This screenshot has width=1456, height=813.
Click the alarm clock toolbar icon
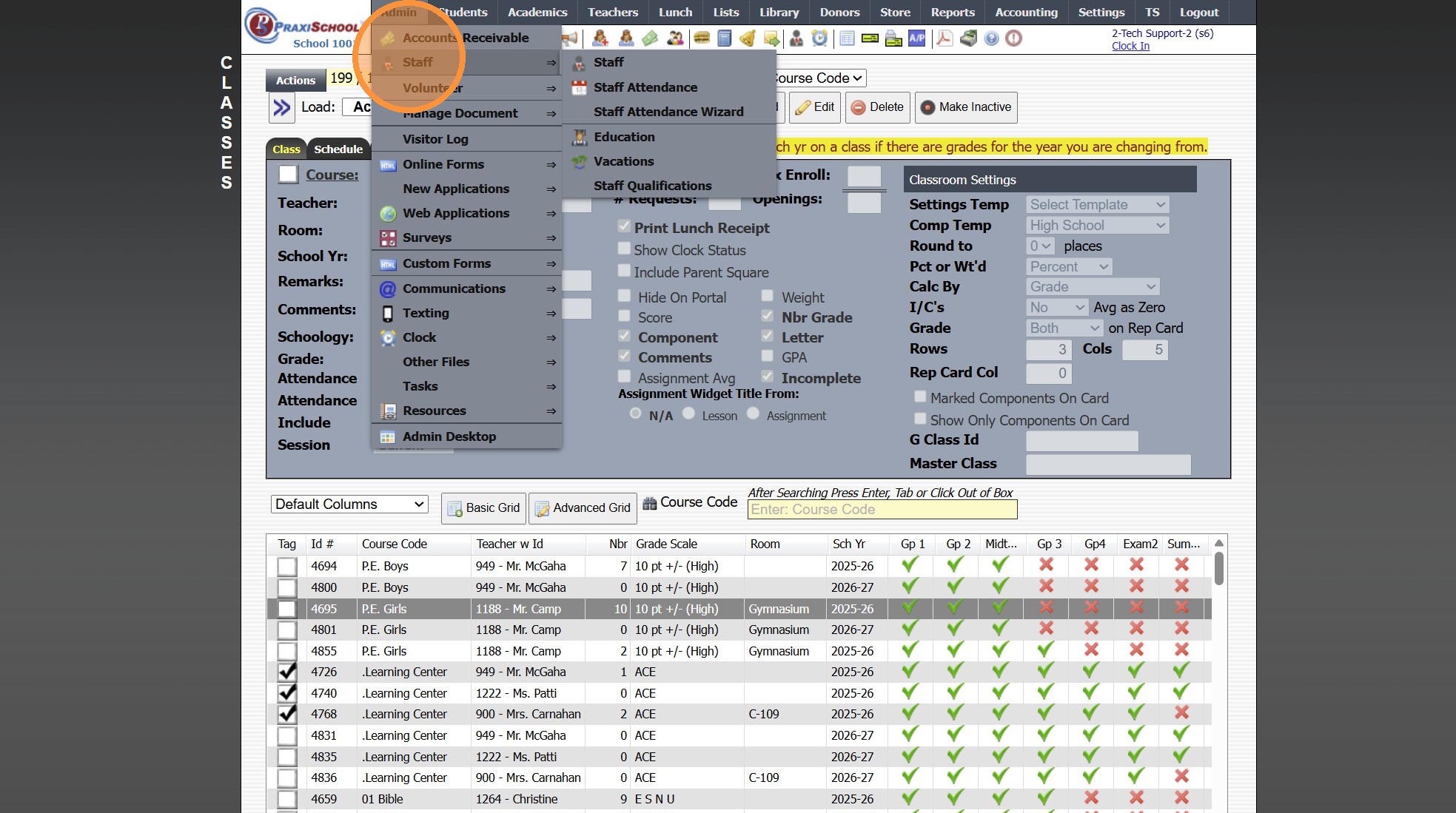(819, 38)
